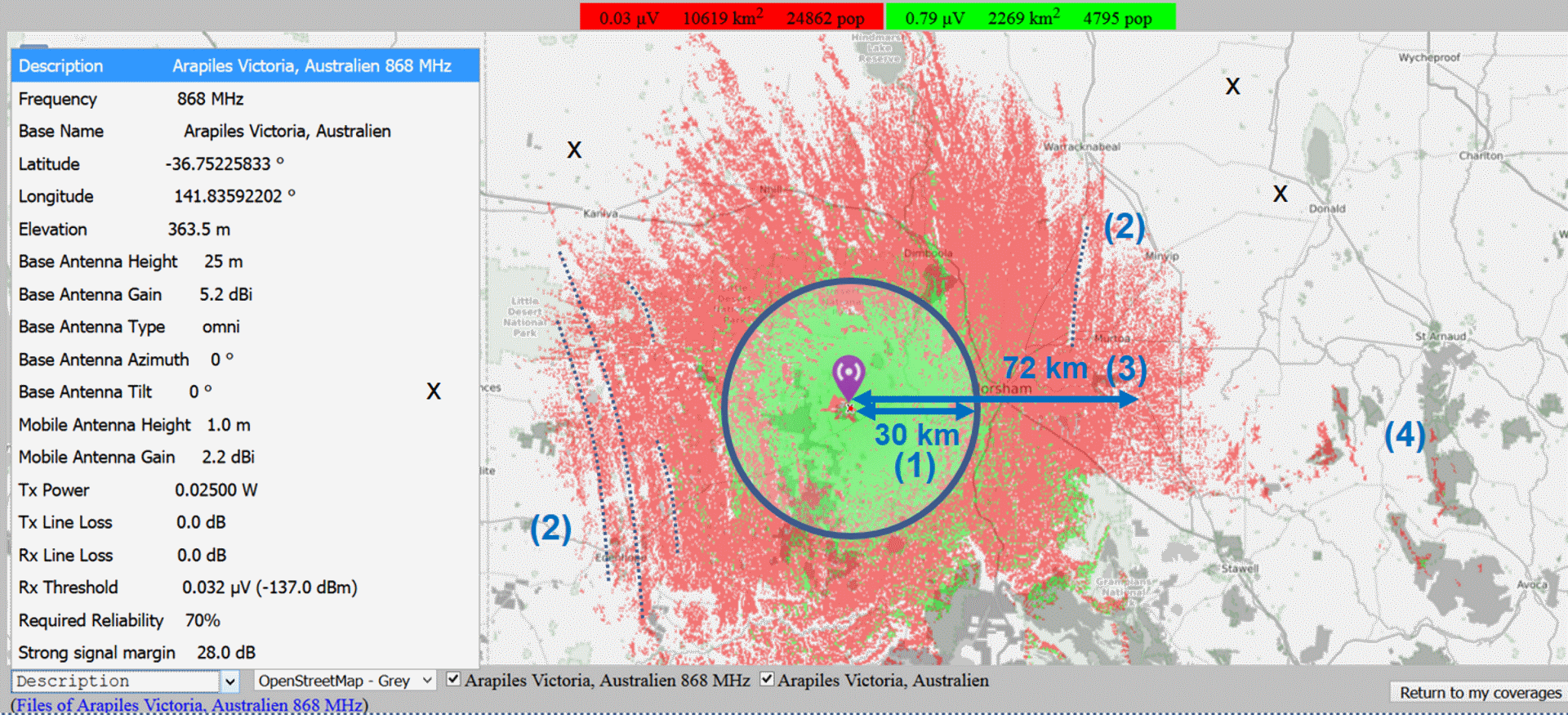Image resolution: width=1568 pixels, height=715 pixels.
Task: Toggle the second Arapiles Victoria, Australien checkbox
Action: point(767,679)
